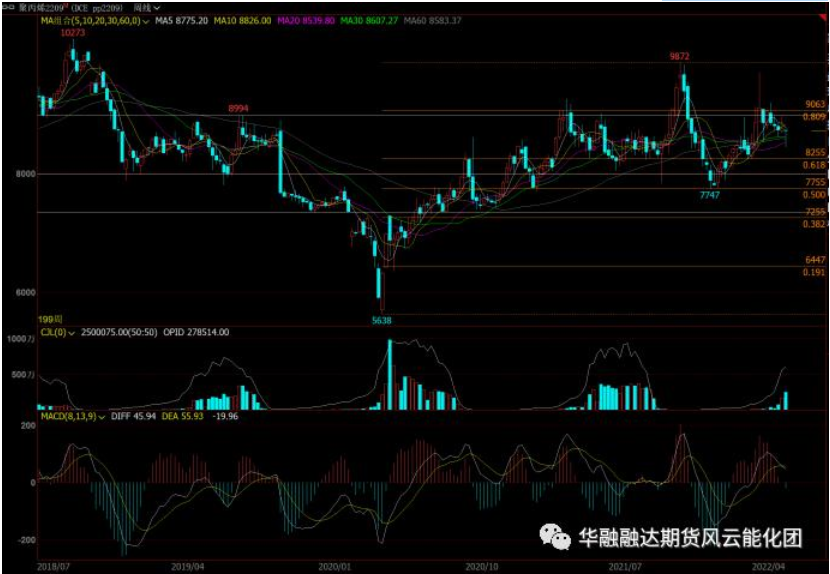Click the 500万 volume axis label
Image resolution: width=830 pixels, height=574 pixels.
(x=22, y=375)
